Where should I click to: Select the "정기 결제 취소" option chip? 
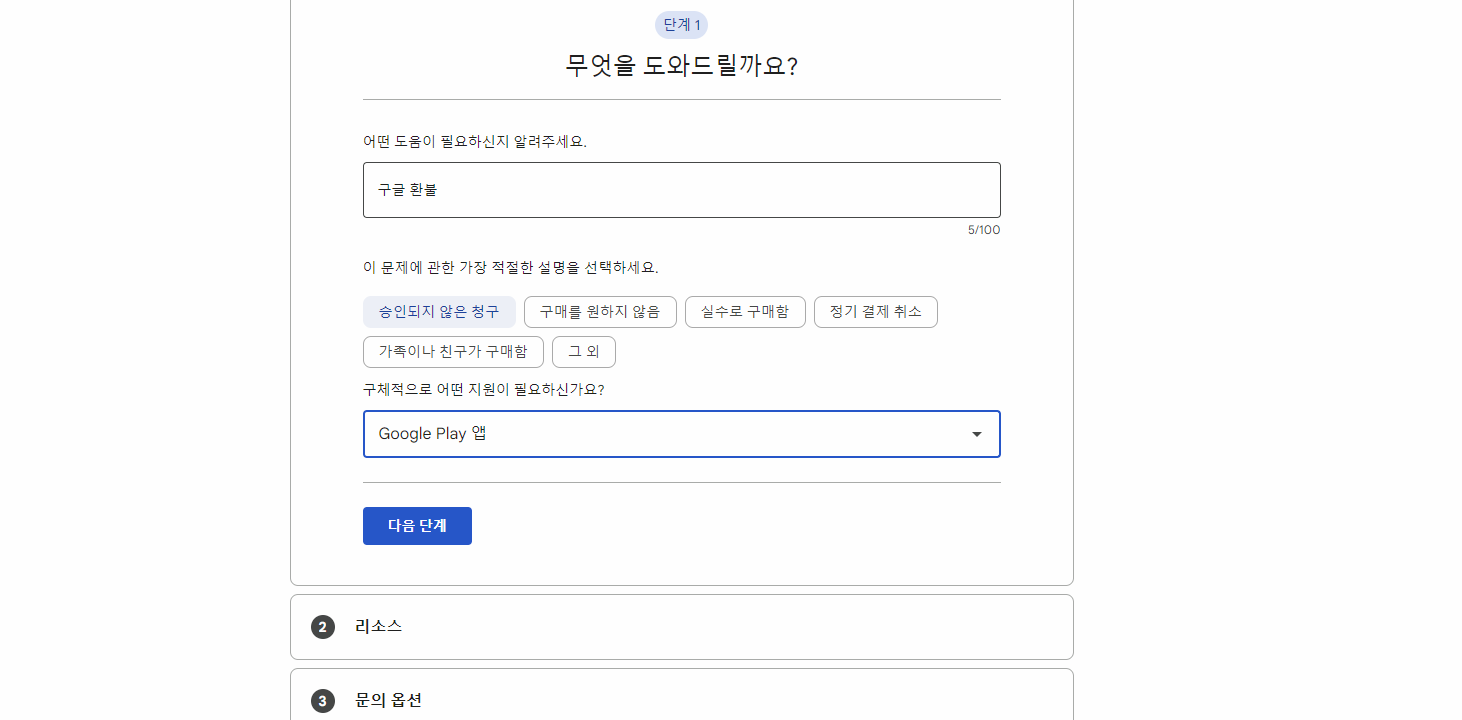coord(875,311)
